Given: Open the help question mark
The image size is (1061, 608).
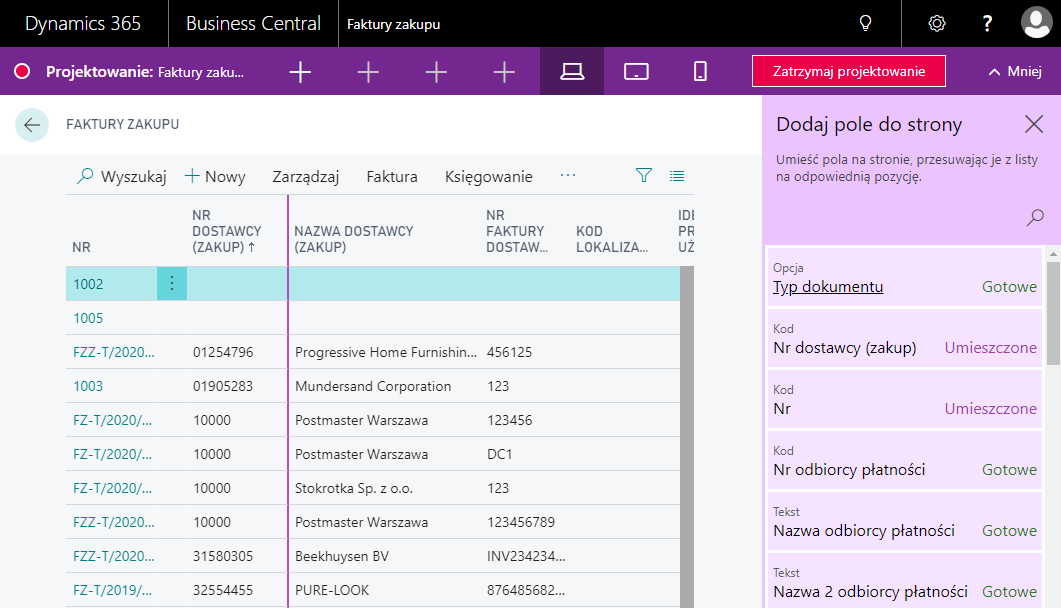Looking at the screenshot, I should click(x=987, y=24).
